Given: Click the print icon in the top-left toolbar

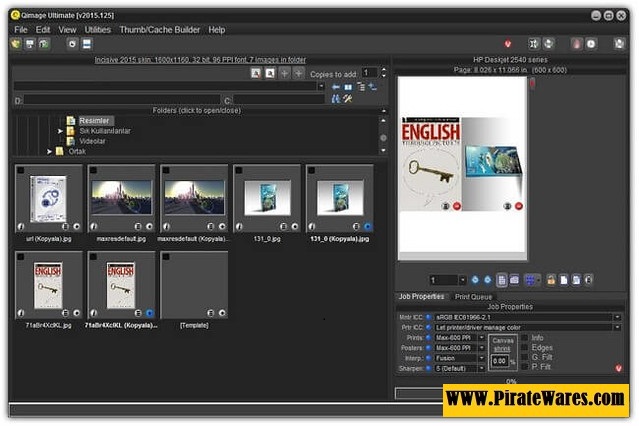Looking at the screenshot, I should (44, 44).
